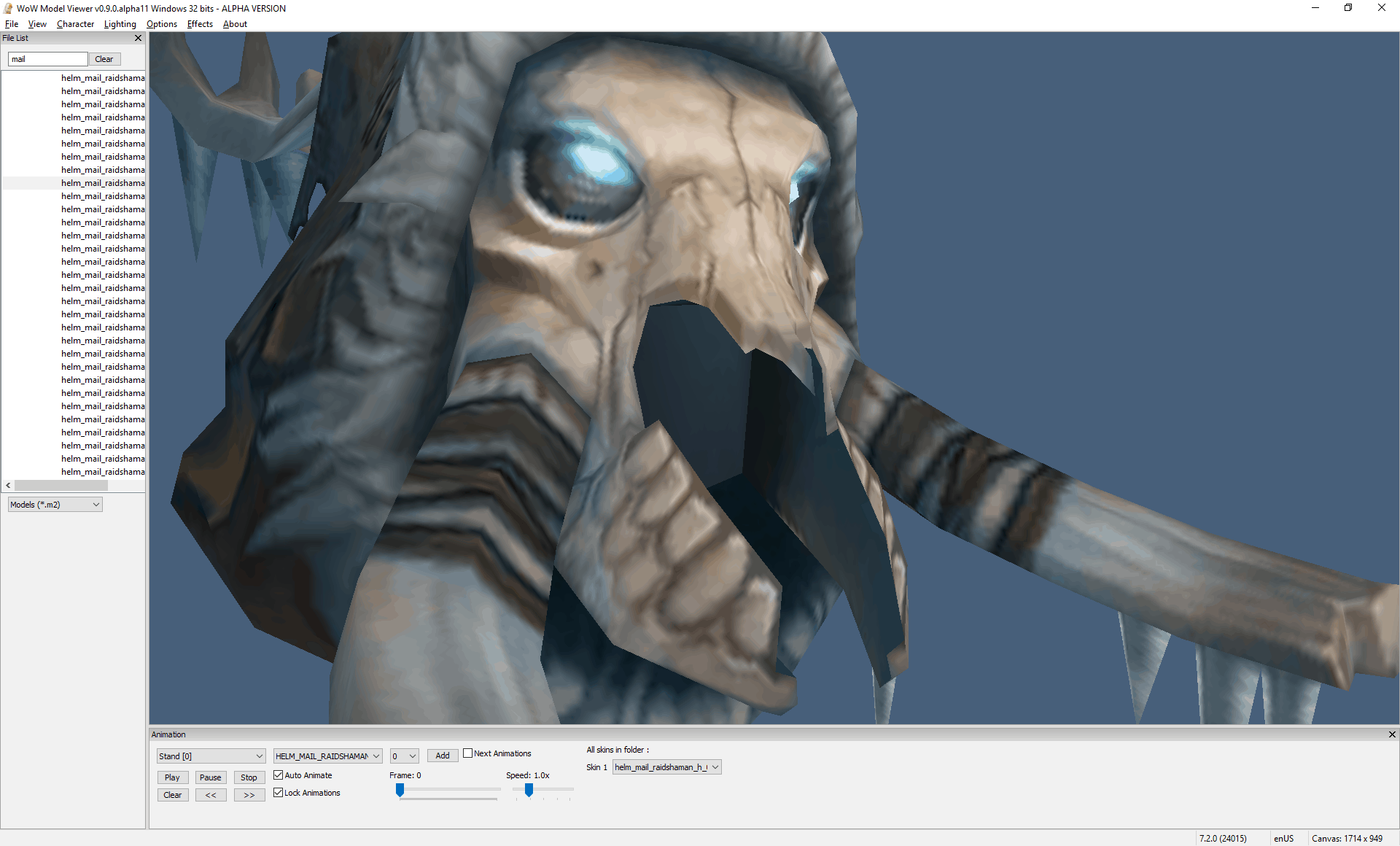
Task: Click the 'Frame: 0' label
Action: (x=405, y=775)
